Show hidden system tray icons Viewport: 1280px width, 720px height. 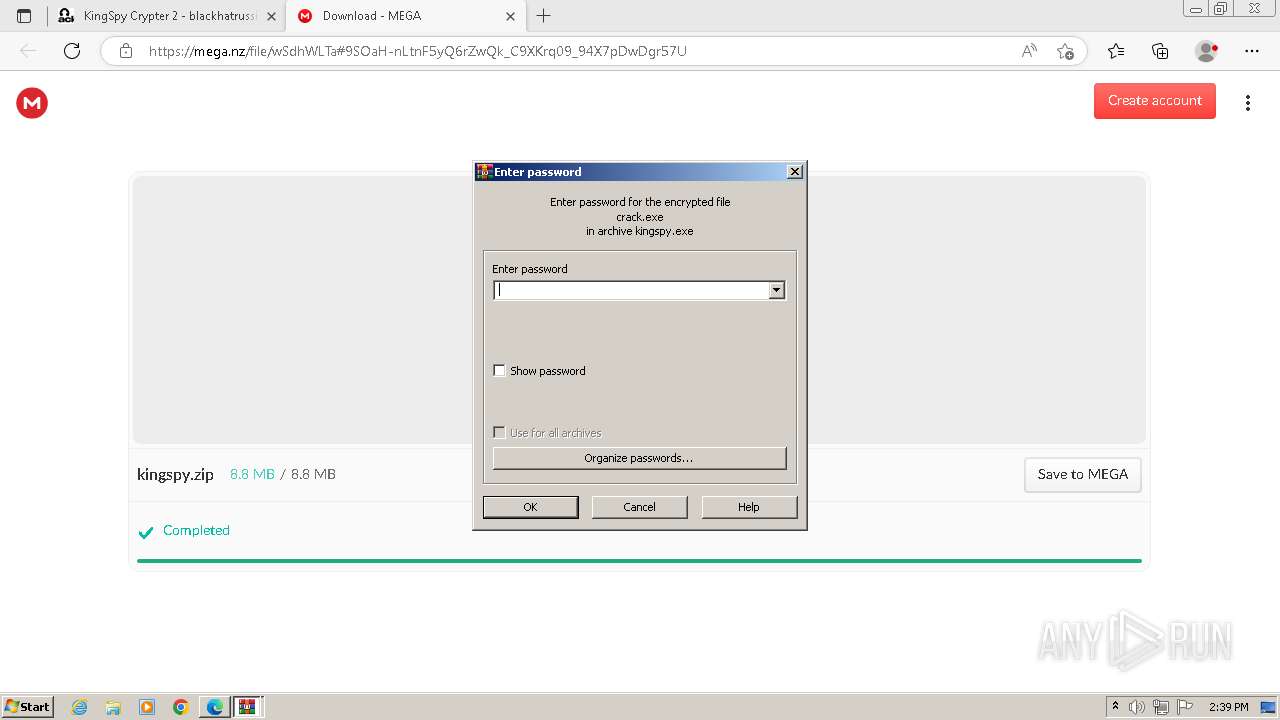click(x=1115, y=707)
